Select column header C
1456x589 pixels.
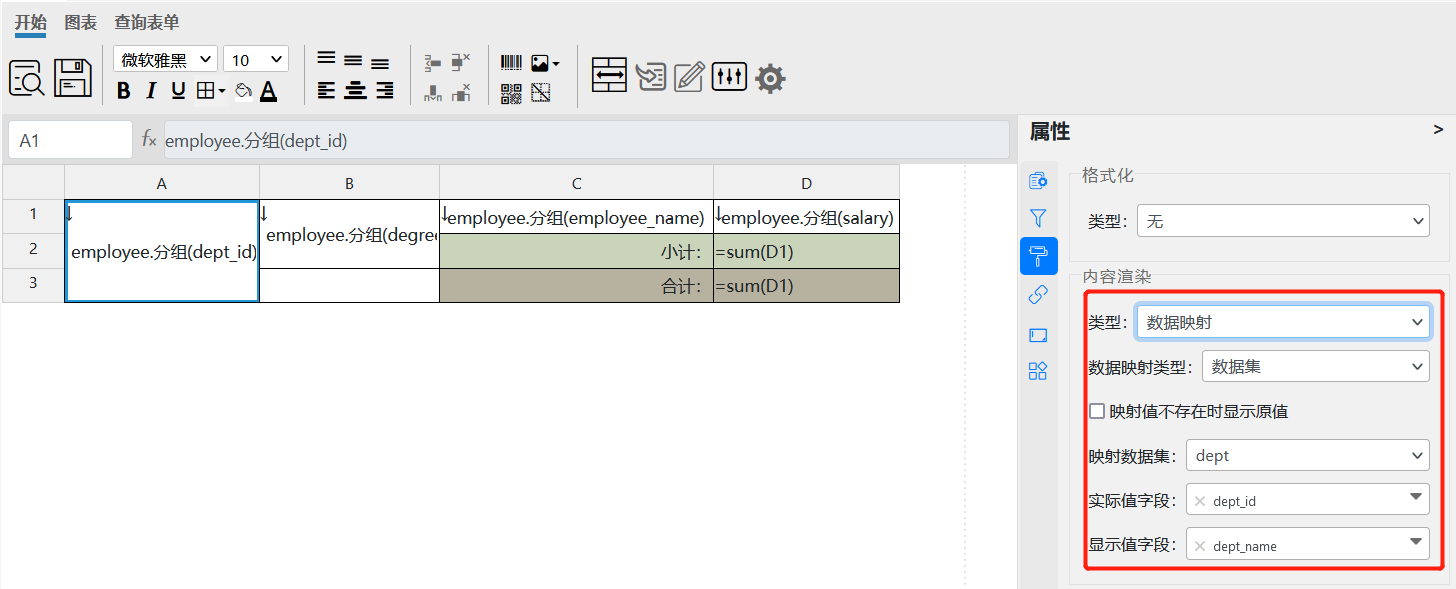(577, 183)
